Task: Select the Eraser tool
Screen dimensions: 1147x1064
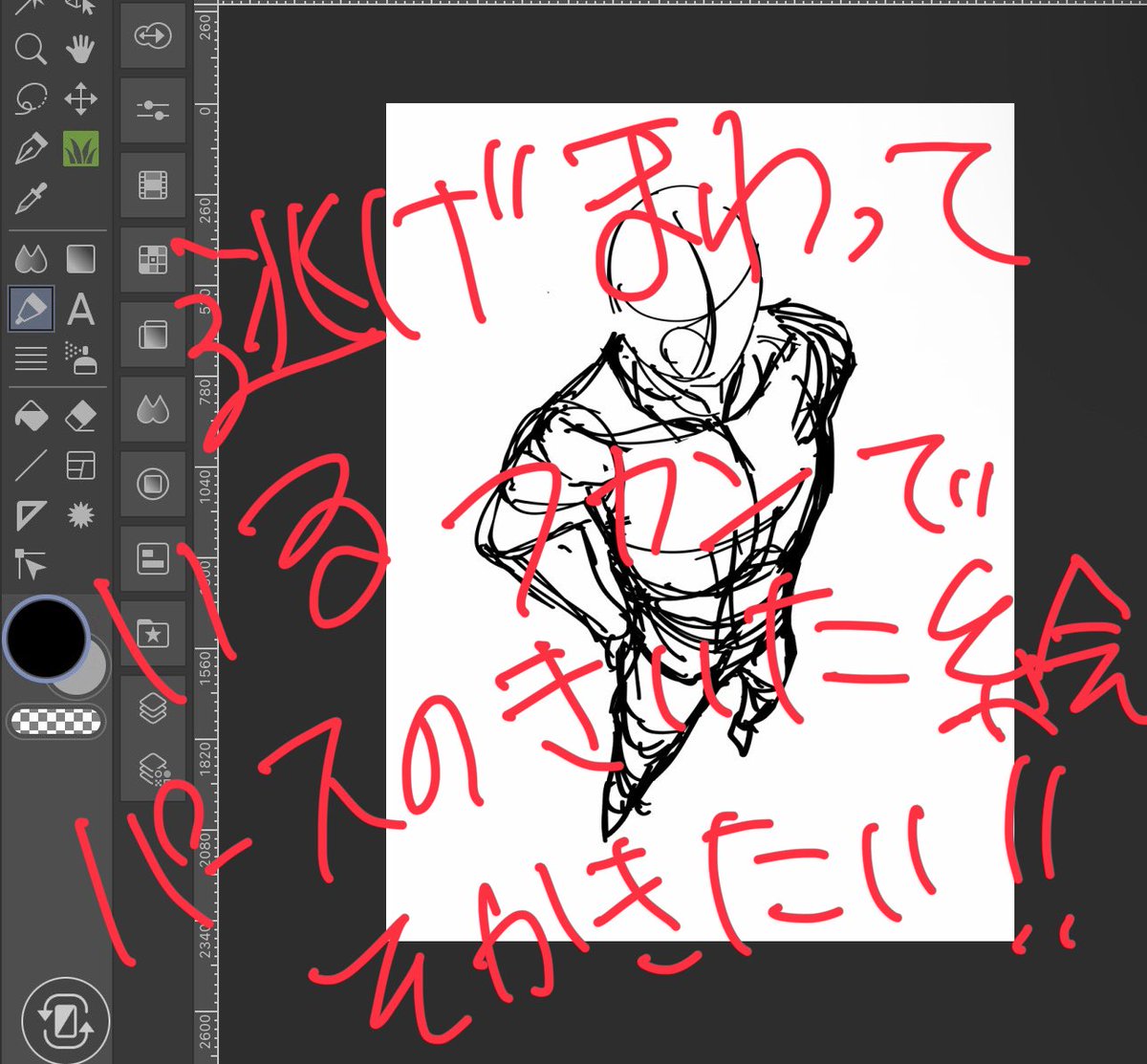Action: (81, 417)
